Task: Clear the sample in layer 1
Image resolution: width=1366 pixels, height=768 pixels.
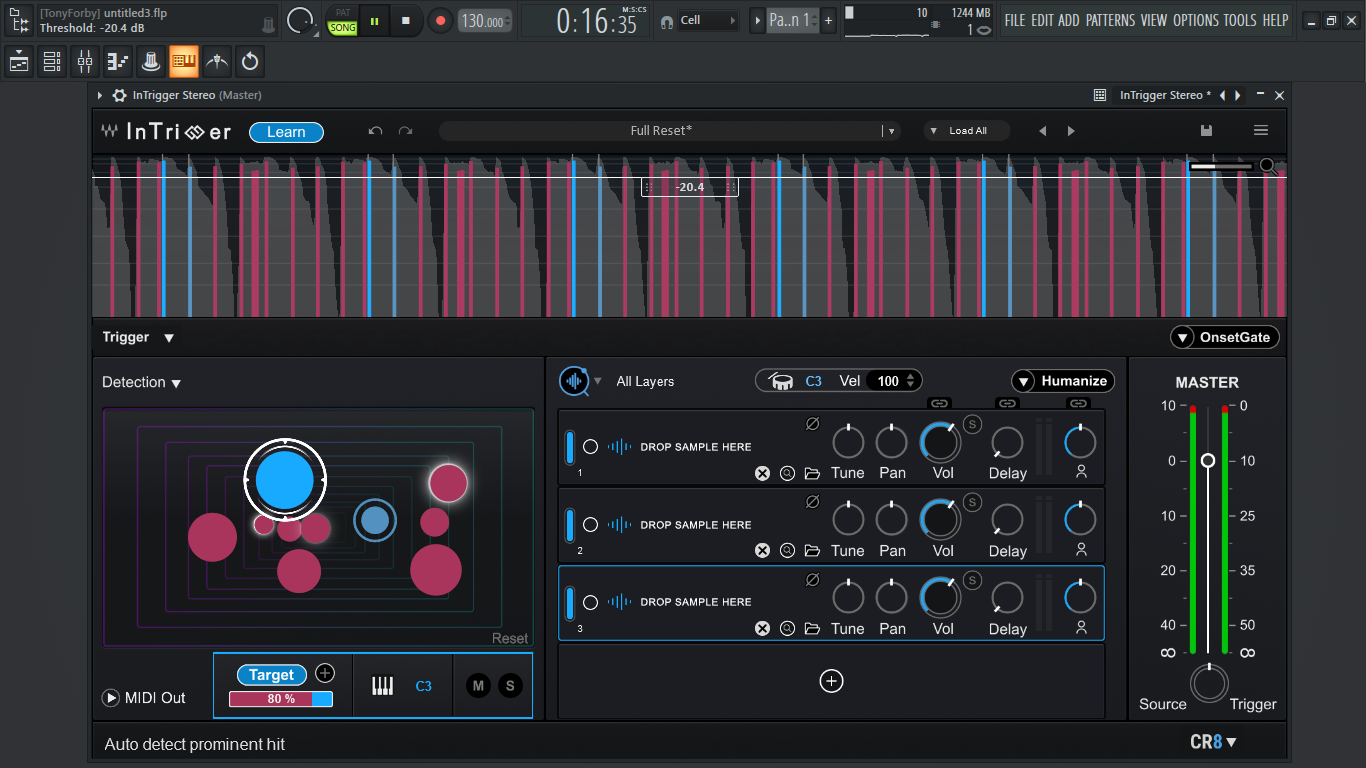Action: (762, 473)
